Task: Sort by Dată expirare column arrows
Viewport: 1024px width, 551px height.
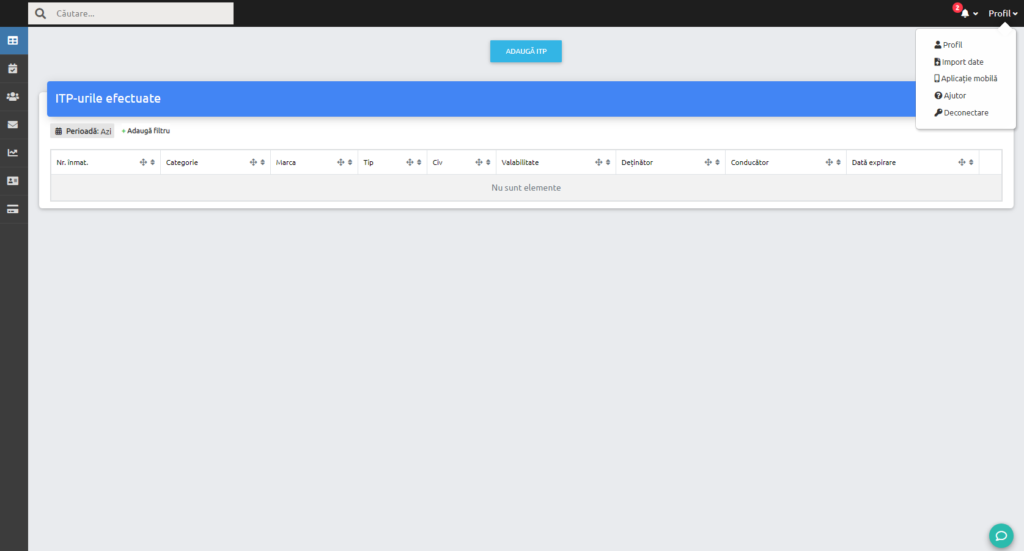Action: coord(971,163)
